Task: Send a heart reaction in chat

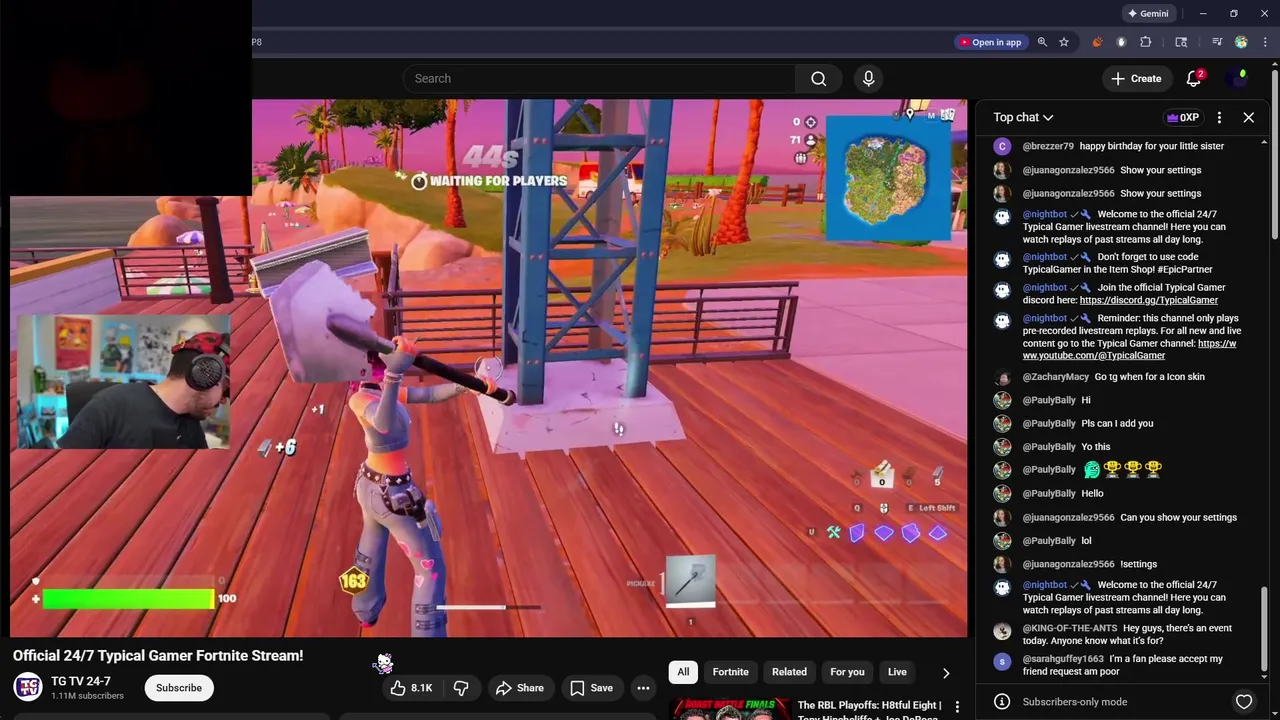Action: 1244,702
